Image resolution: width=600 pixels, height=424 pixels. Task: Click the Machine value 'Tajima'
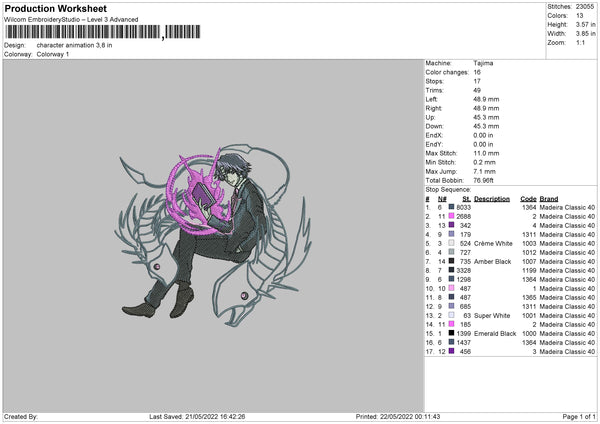(483, 63)
